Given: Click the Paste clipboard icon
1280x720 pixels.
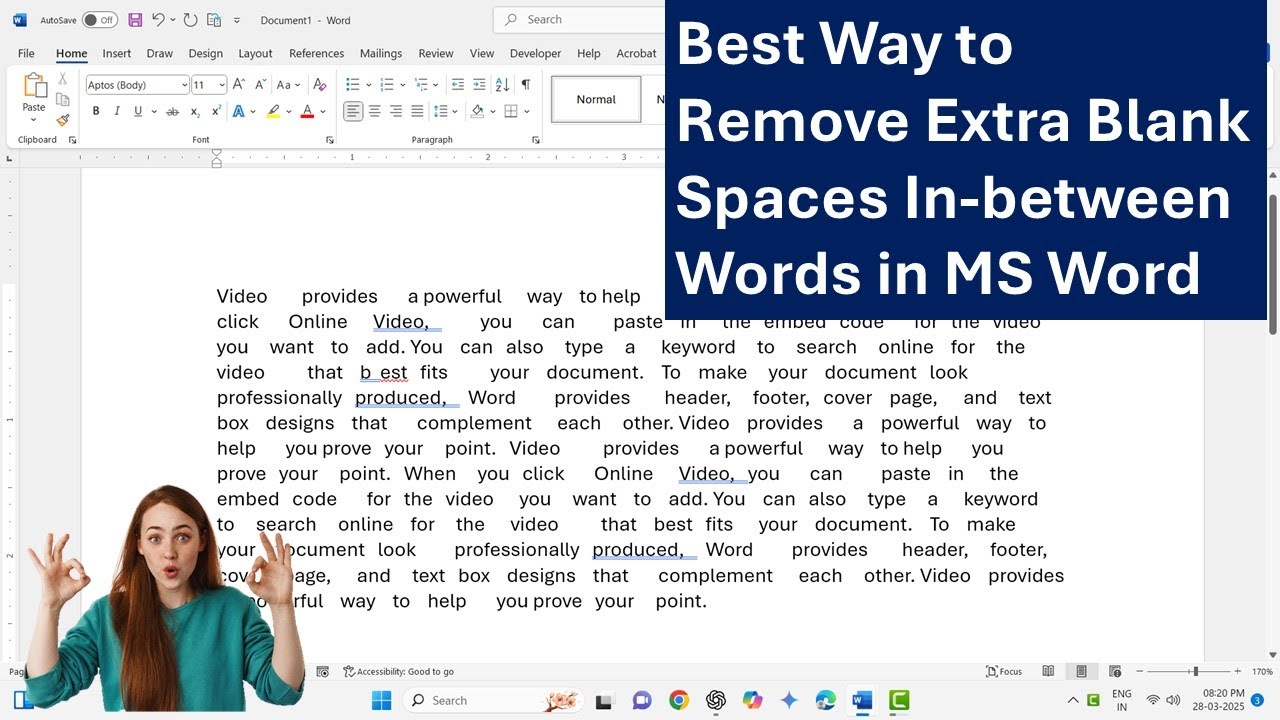Looking at the screenshot, I should [x=34, y=87].
